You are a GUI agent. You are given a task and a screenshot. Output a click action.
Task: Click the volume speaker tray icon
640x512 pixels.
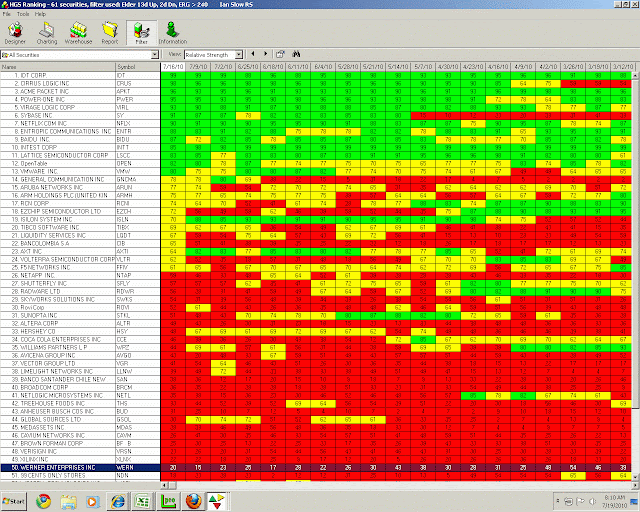tap(592, 501)
